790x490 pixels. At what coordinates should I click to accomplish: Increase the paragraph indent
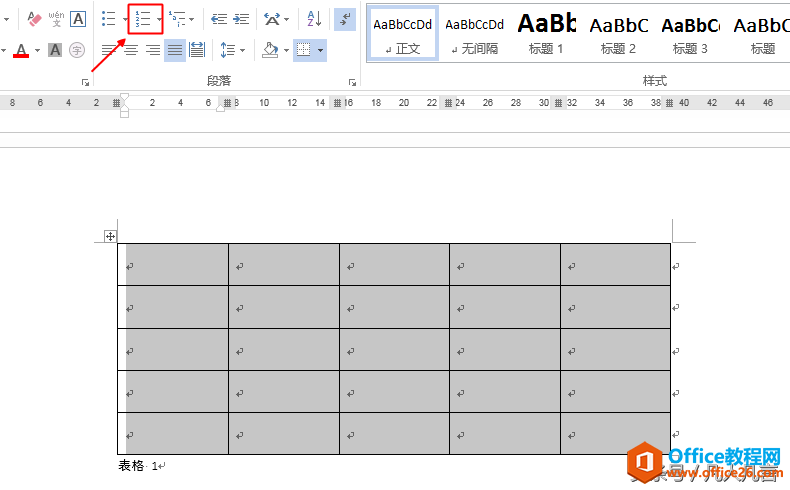pyautogui.click(x=241, y=19)
